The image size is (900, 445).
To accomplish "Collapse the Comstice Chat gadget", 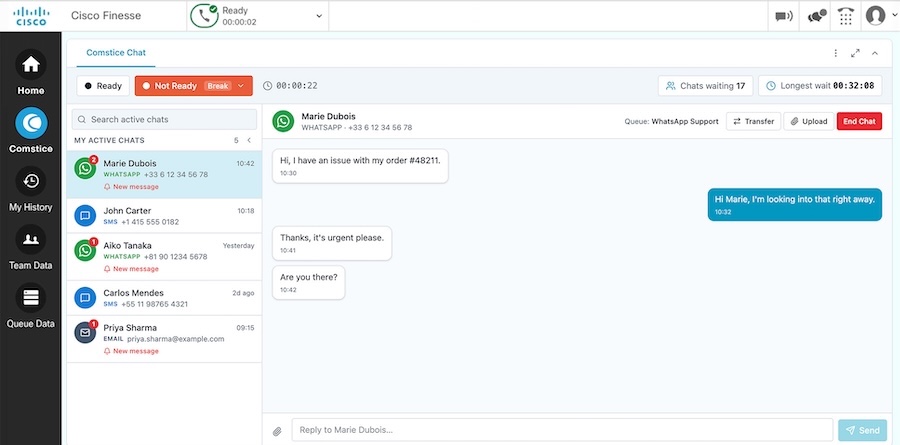I will [x=875, y=53].
